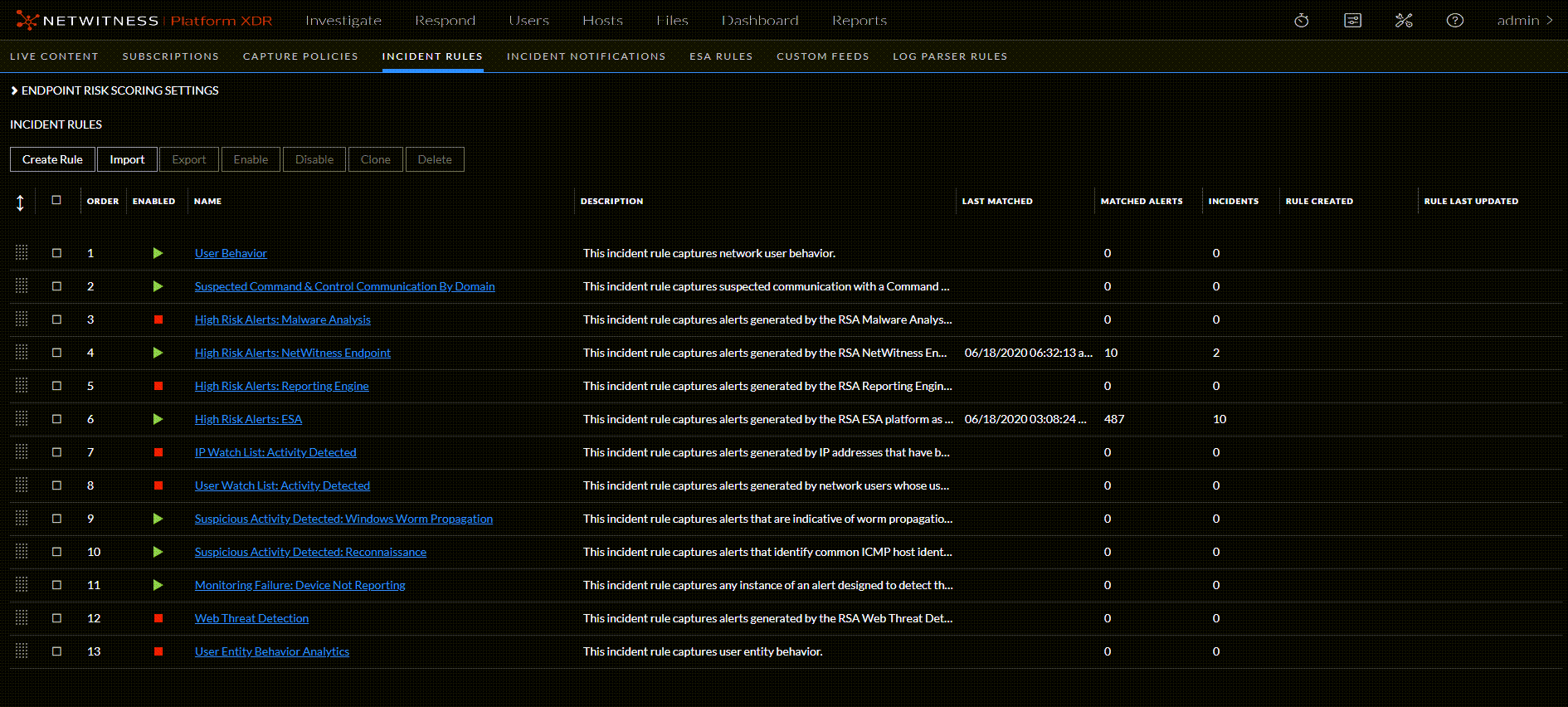Click drag handle for User Entity Behavior Analytics row
Image resolution: width=1568 pixels, height=707 pixels.
point(22,651)
